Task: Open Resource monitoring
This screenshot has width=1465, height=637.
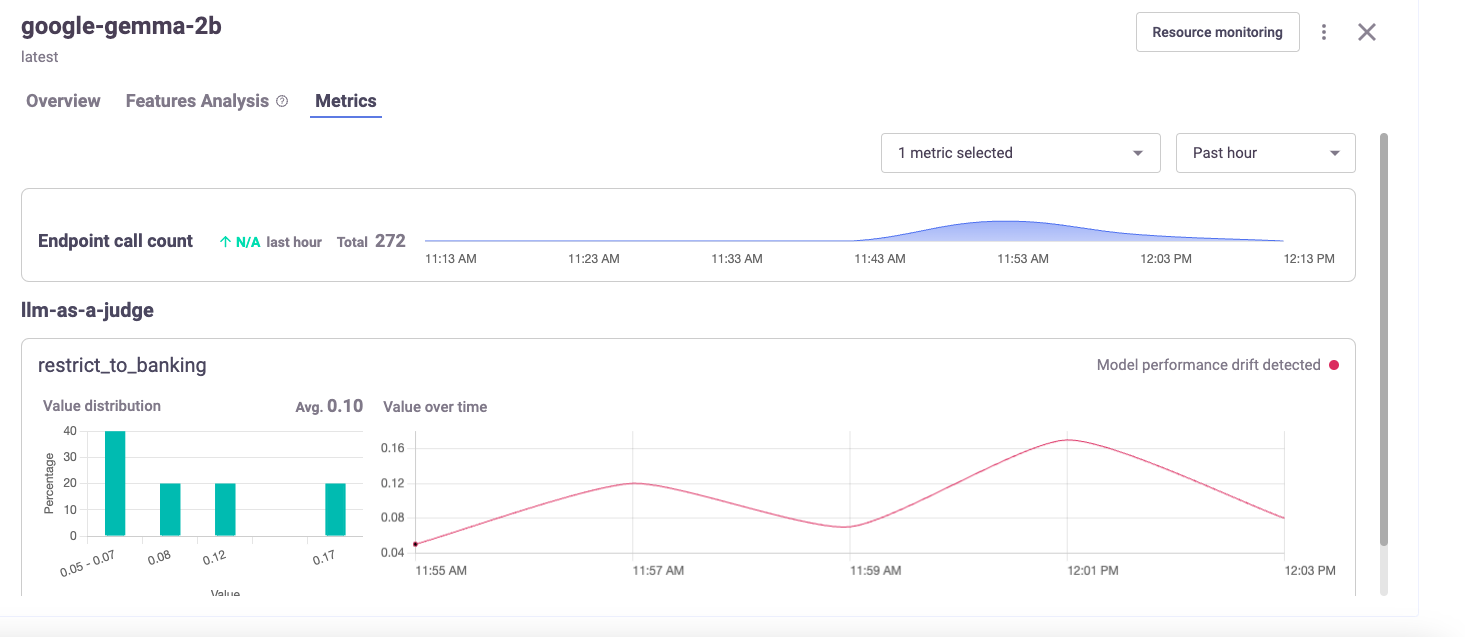Action: 1217,32
